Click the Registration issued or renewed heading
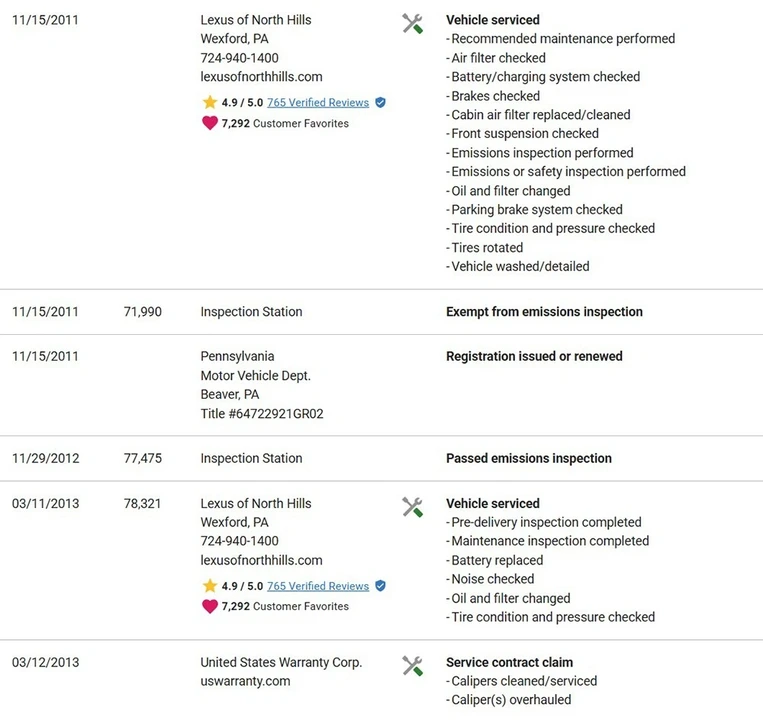The image size is (763, 720). pos(534,356)
